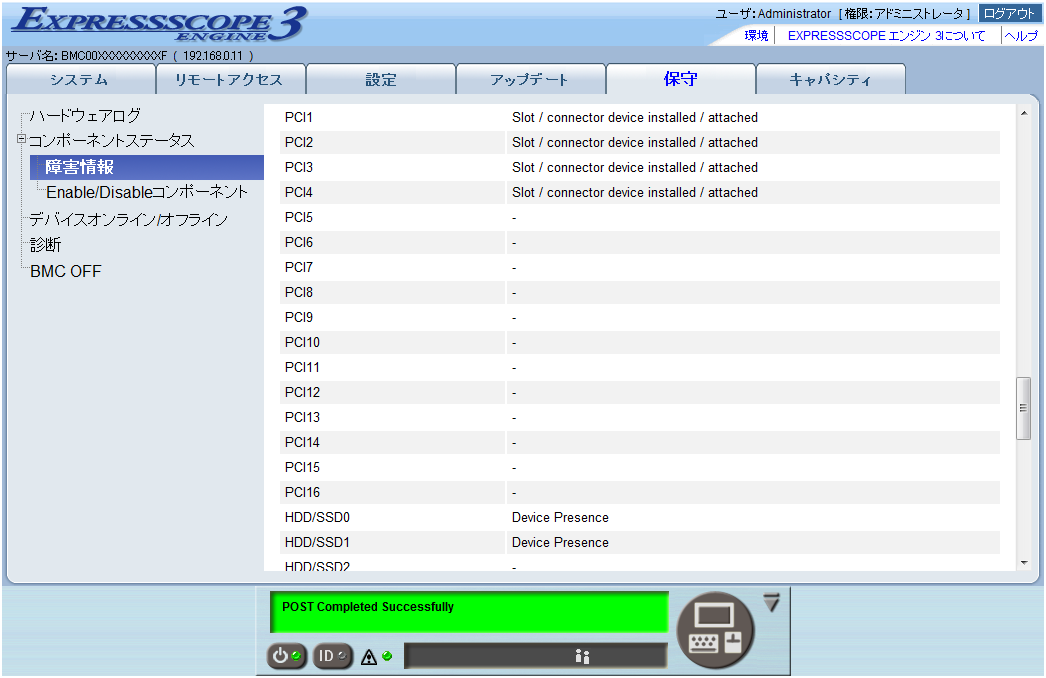Screen dimensions: 1046x678
Task: Click the EXPRESSSCOPE Engine 3 logo
Action: click(160, 24)
